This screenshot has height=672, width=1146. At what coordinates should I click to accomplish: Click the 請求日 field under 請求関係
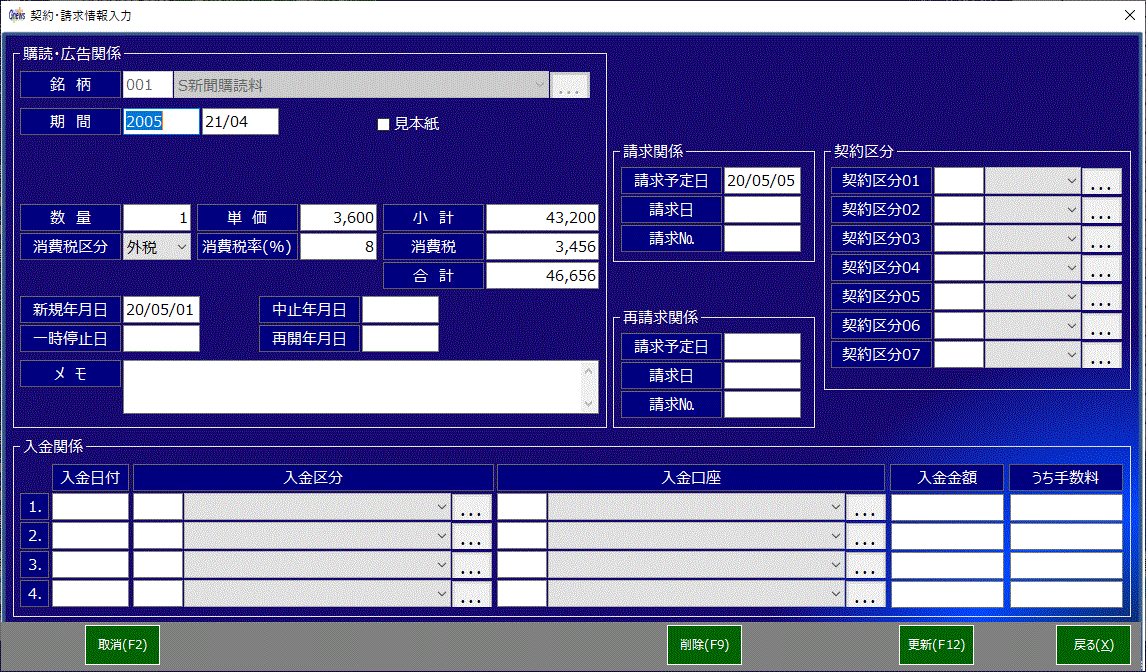762,210
